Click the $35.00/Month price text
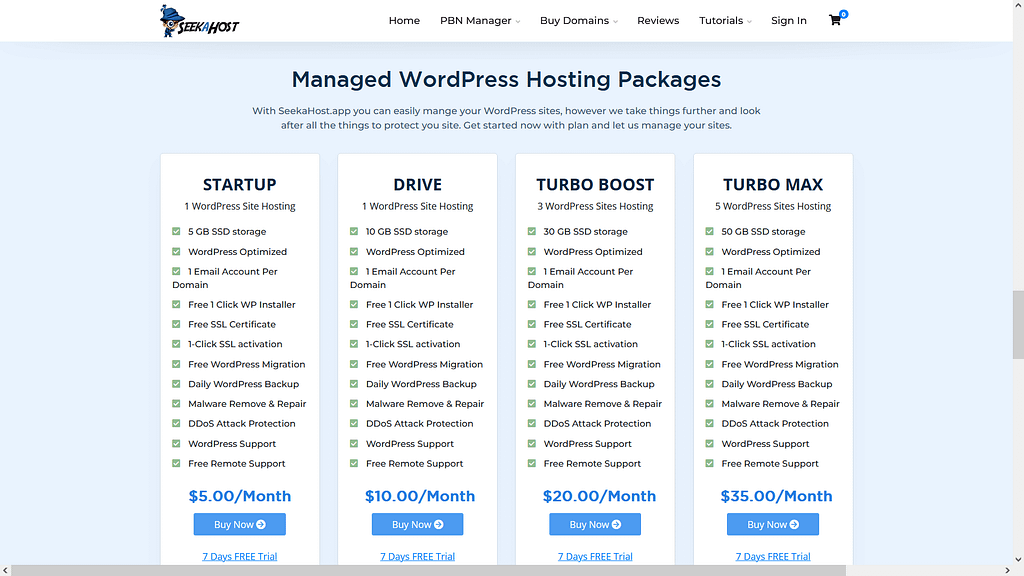 776,496
